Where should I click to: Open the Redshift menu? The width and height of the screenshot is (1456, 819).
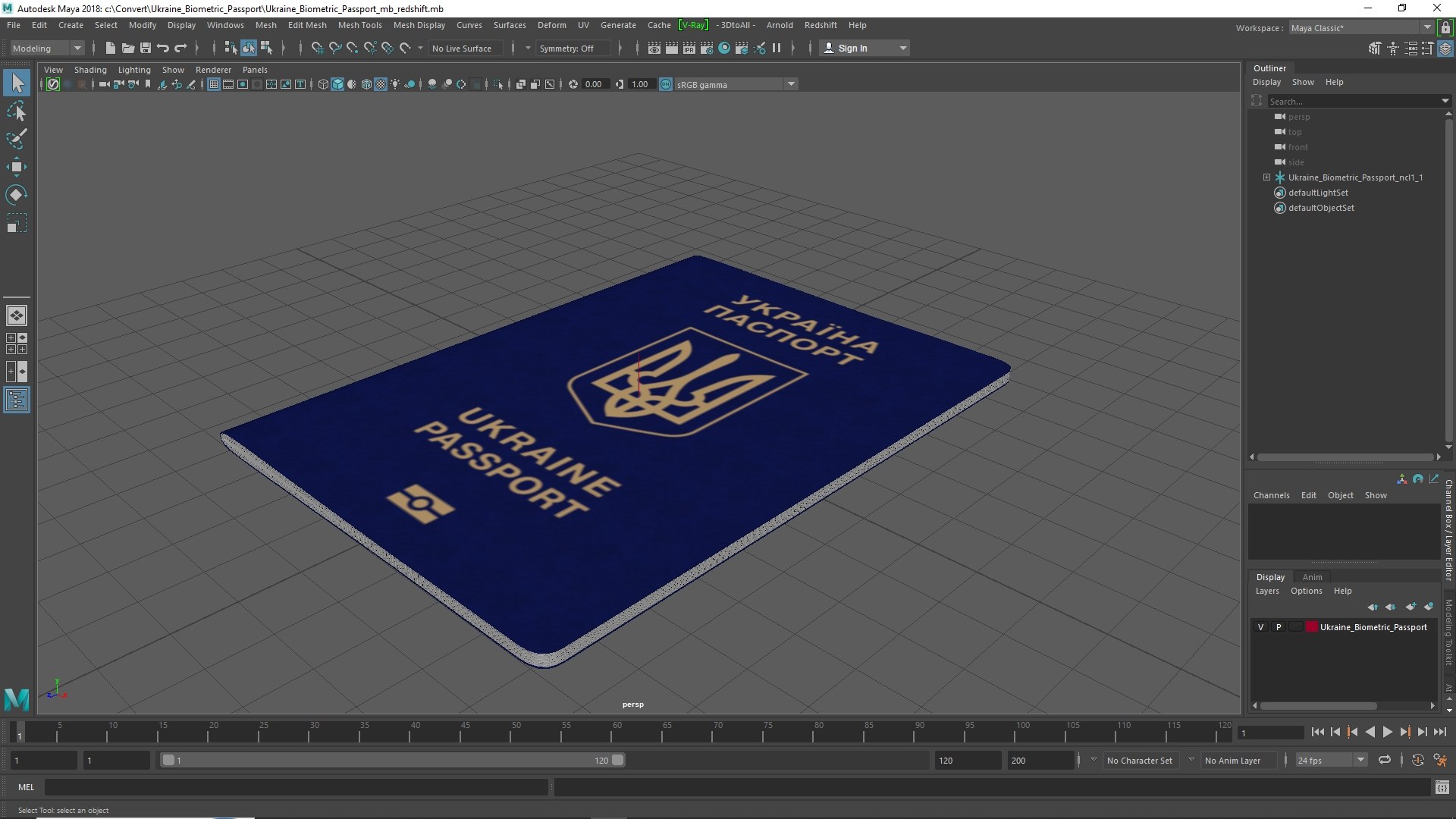coord(821,25)
